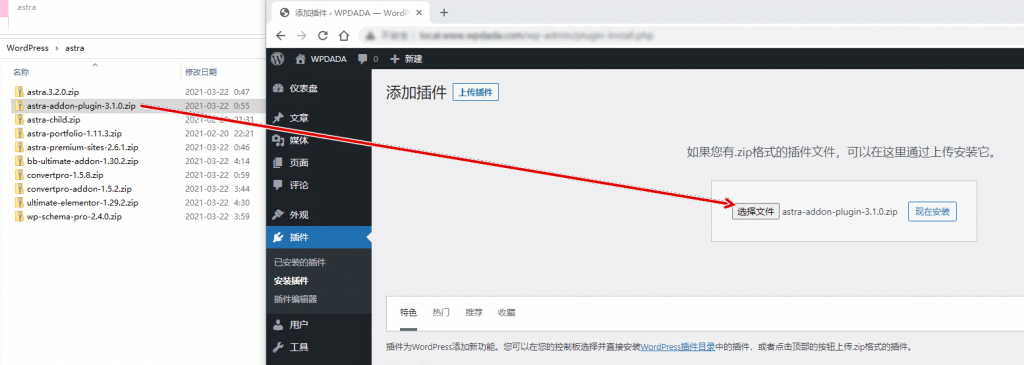Switch to the 收藏 tab
Viewport: 1024px width, 365px height.
point(506,312)
